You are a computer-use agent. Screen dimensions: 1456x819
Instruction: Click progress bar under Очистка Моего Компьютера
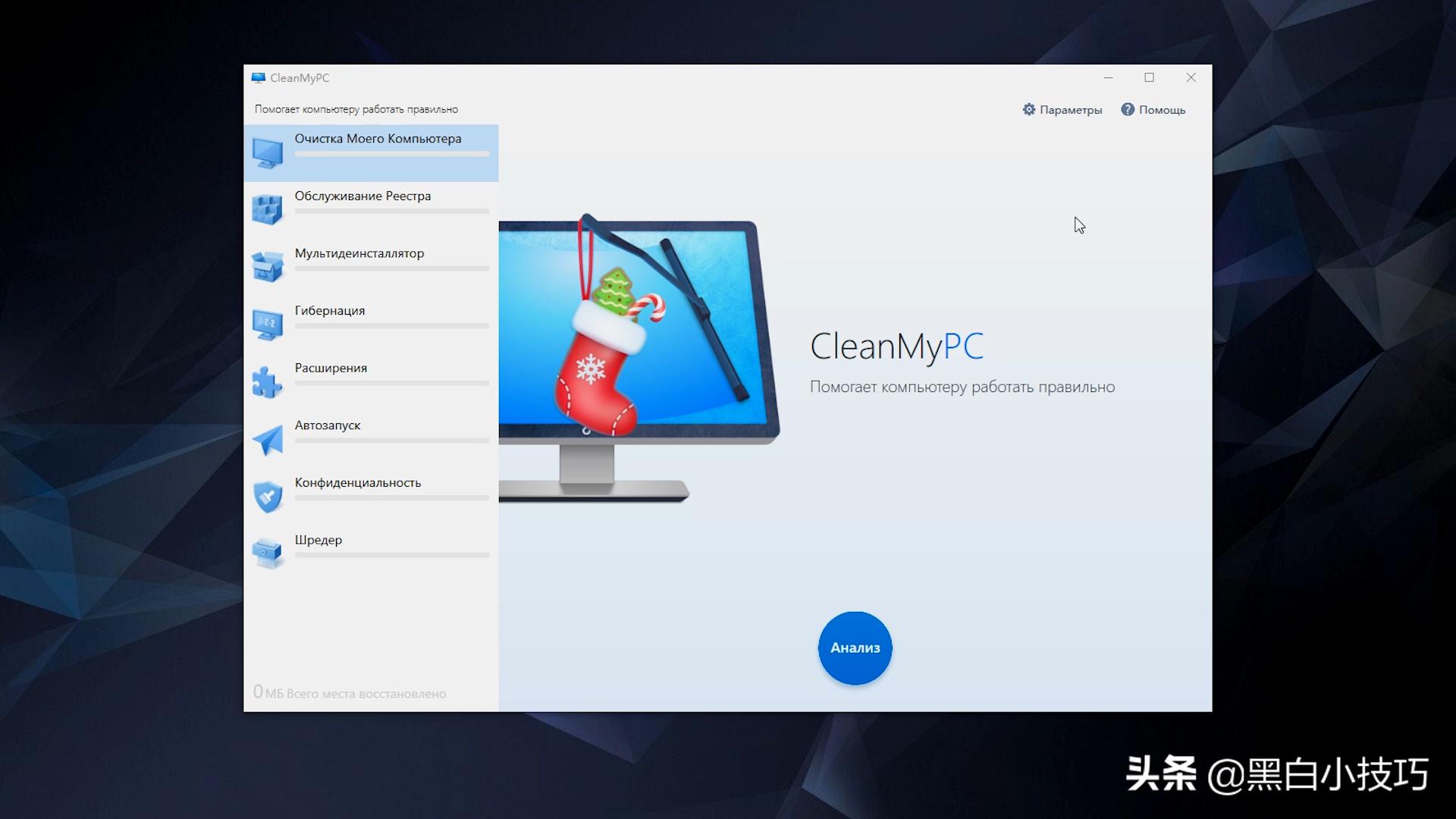(x=392, y=154)
